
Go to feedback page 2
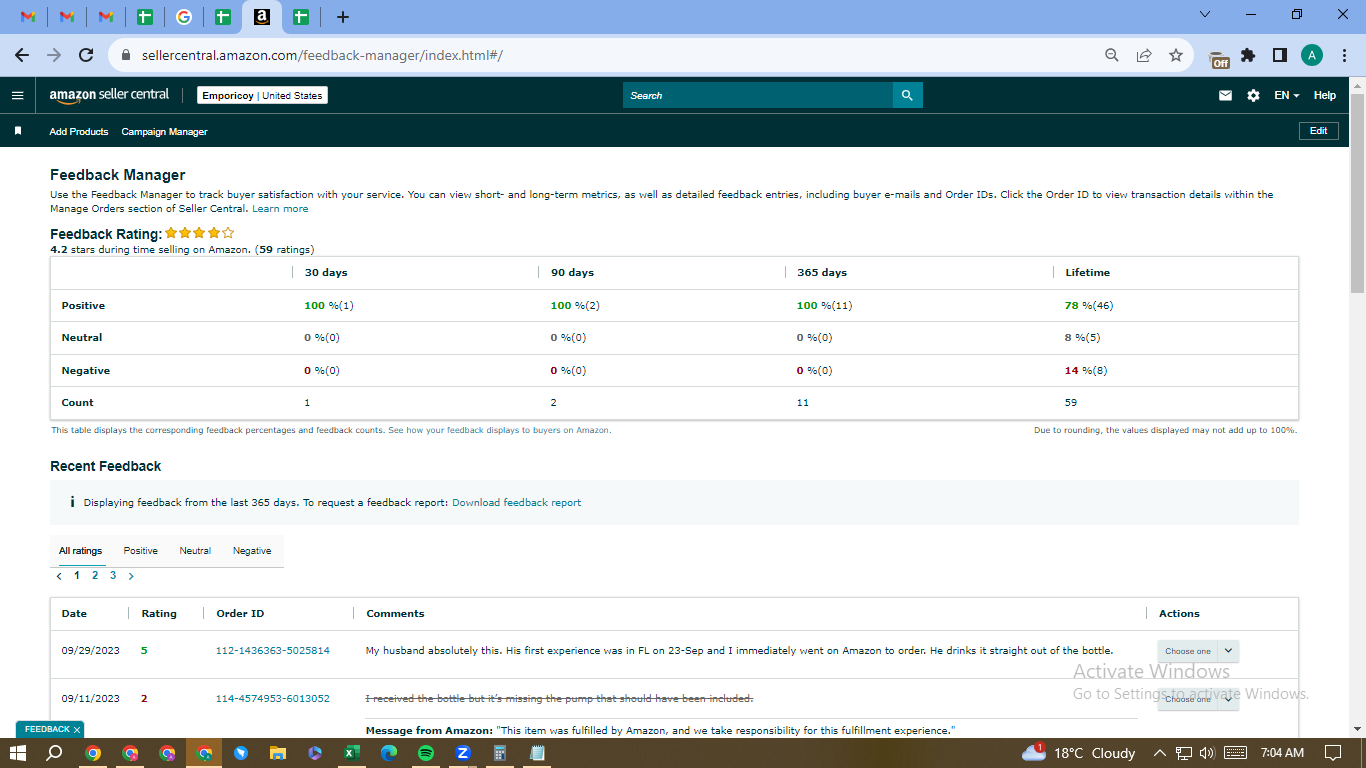(95, 576)
